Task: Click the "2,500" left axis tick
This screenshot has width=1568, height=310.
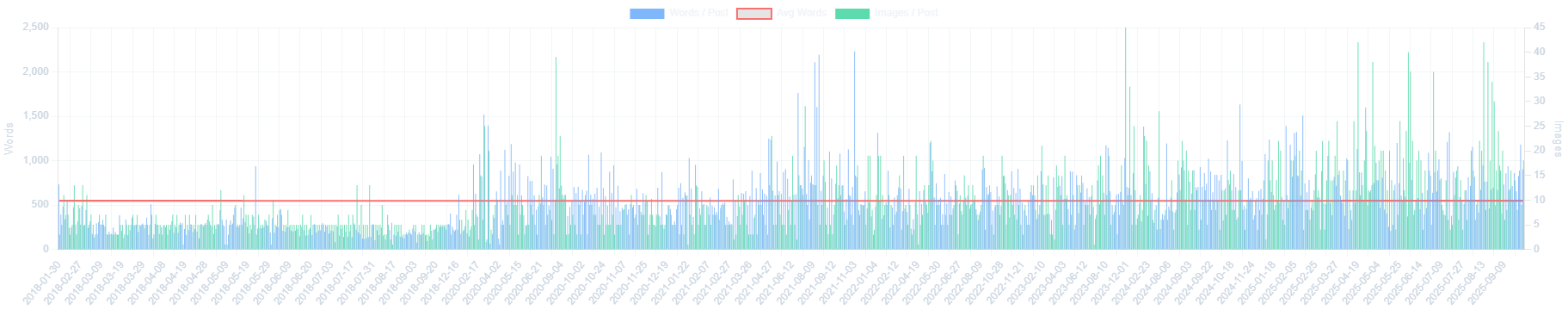Action: [35, 28]
